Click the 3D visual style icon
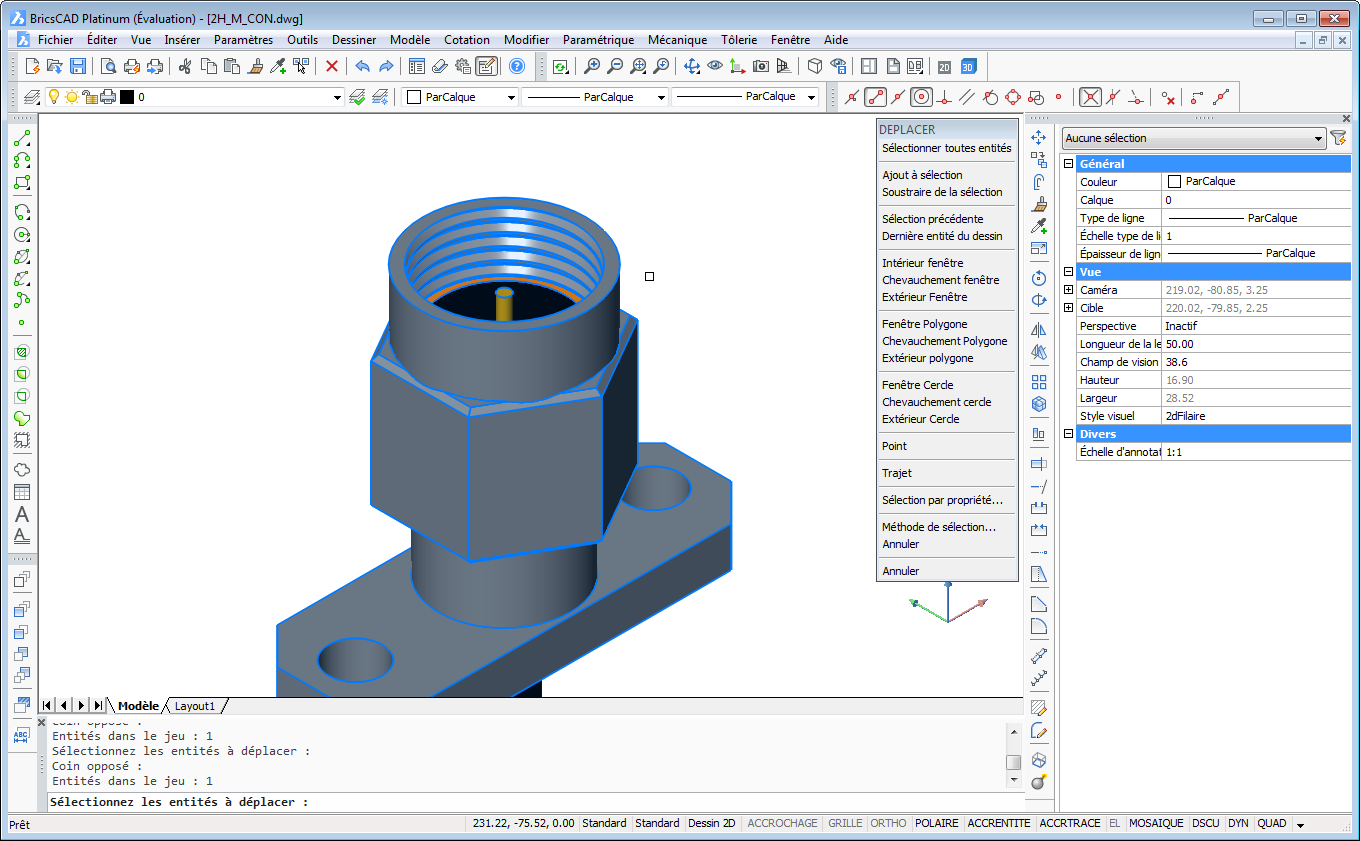Viewport: 1360px width, 841px height. pos(968,66)
